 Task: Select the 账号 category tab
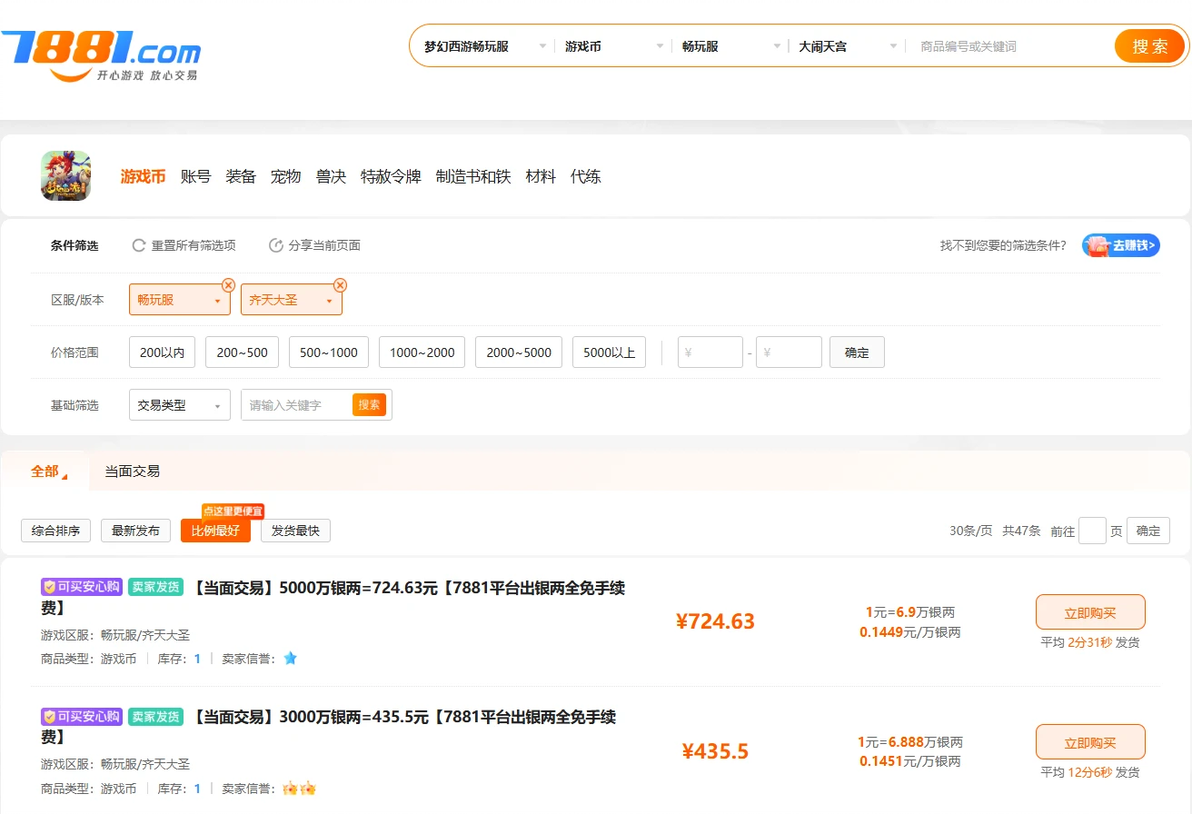click(x=195, y=176)
